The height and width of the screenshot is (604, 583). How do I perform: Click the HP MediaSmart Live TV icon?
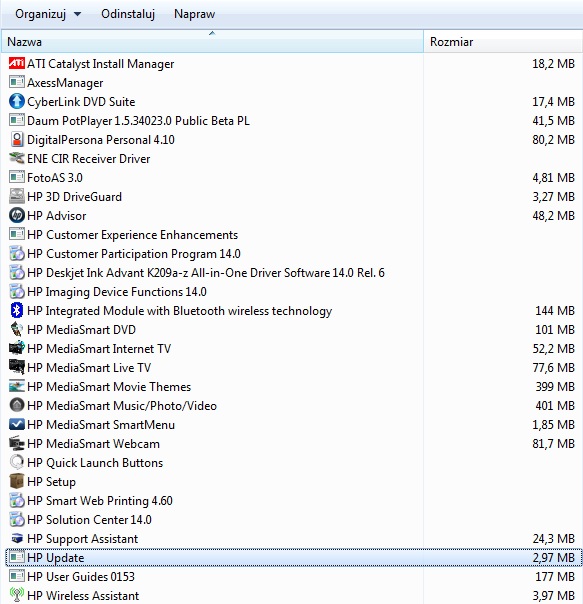coord(17,367)
